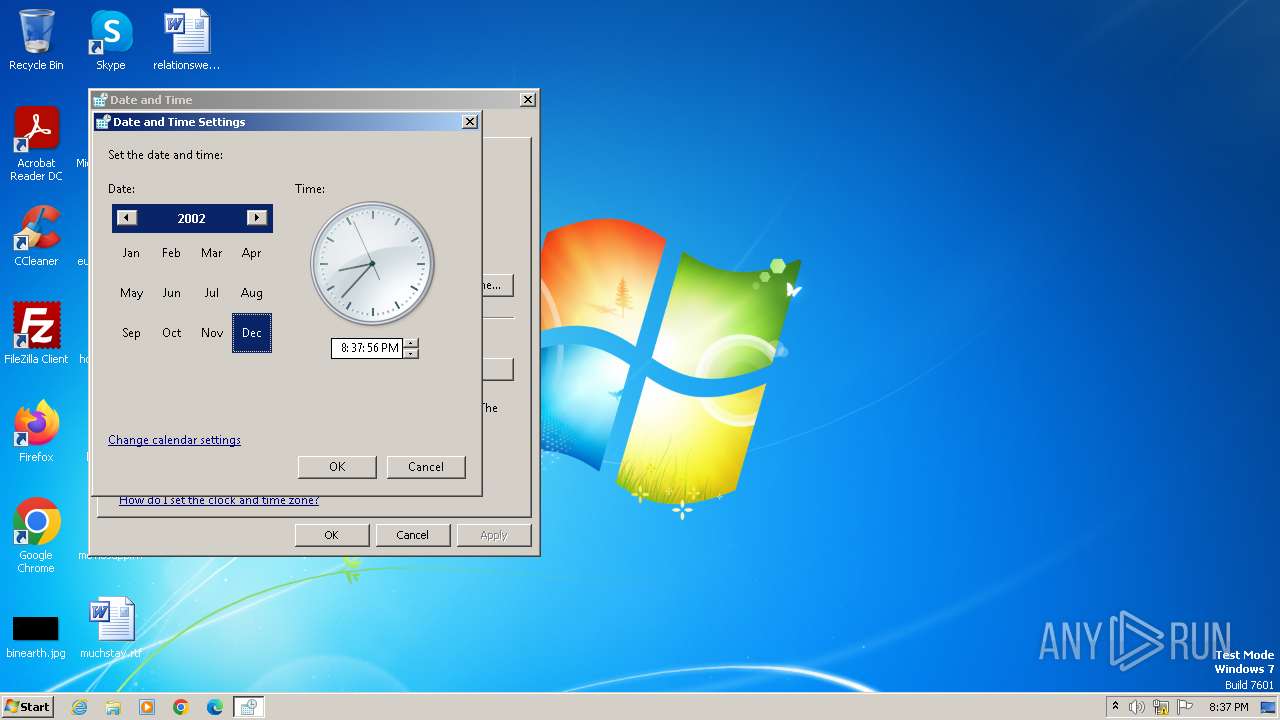The image size is (1280, 720).
Task: Open the Recycle Bin desktop icon
Action: (x=36, y=40)
